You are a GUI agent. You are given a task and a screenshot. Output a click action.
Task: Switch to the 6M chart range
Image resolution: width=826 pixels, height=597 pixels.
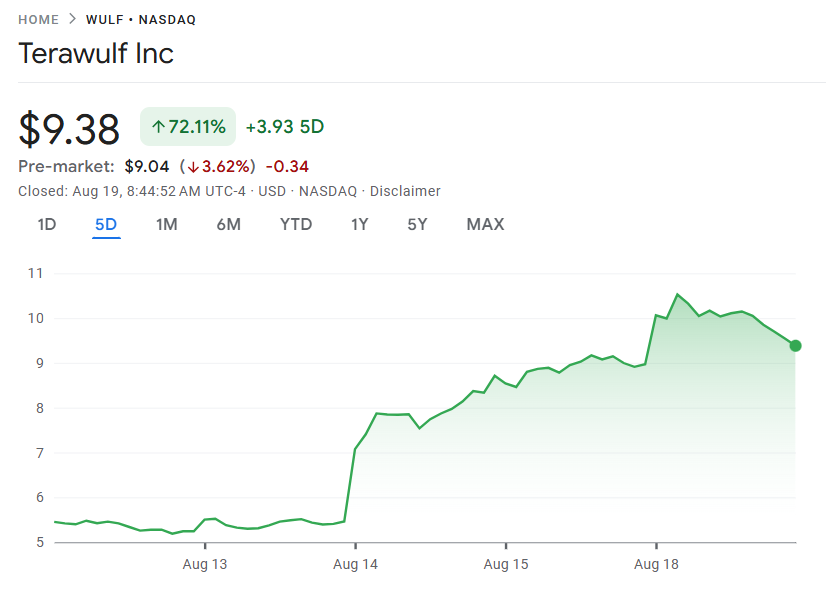point(228,224)
